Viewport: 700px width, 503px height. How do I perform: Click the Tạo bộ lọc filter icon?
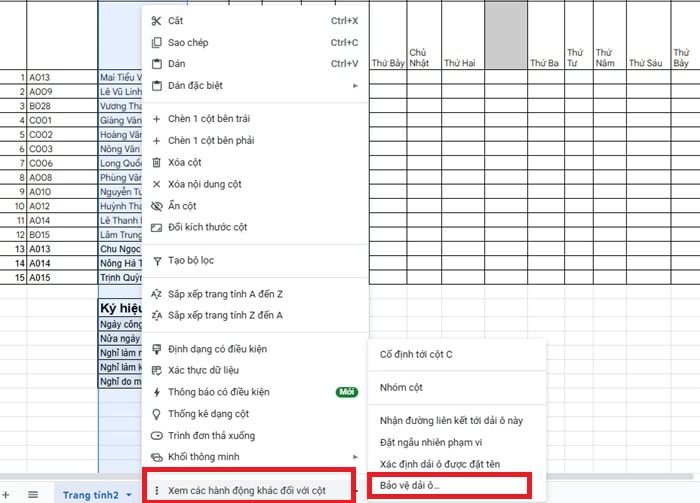[x=156, y=260]
